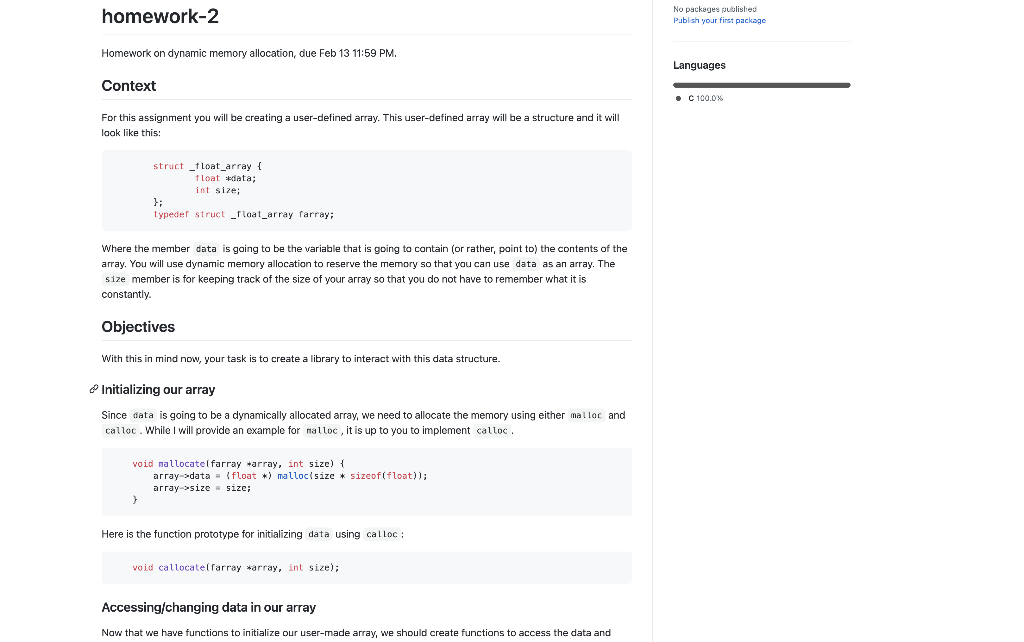Select the Context section heading
Screen dimensions: 1024x642
129,86
